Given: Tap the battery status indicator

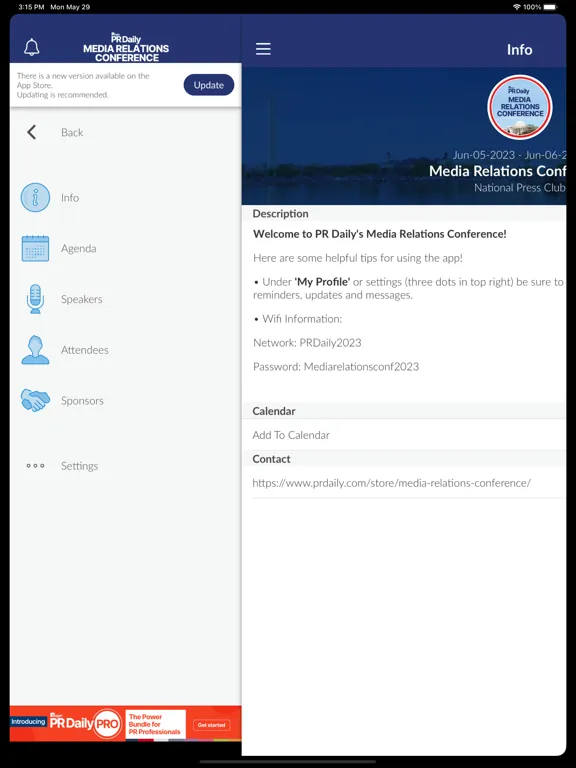Looking at the screenshot, I should pyautogui.click(x=551, y=7).
